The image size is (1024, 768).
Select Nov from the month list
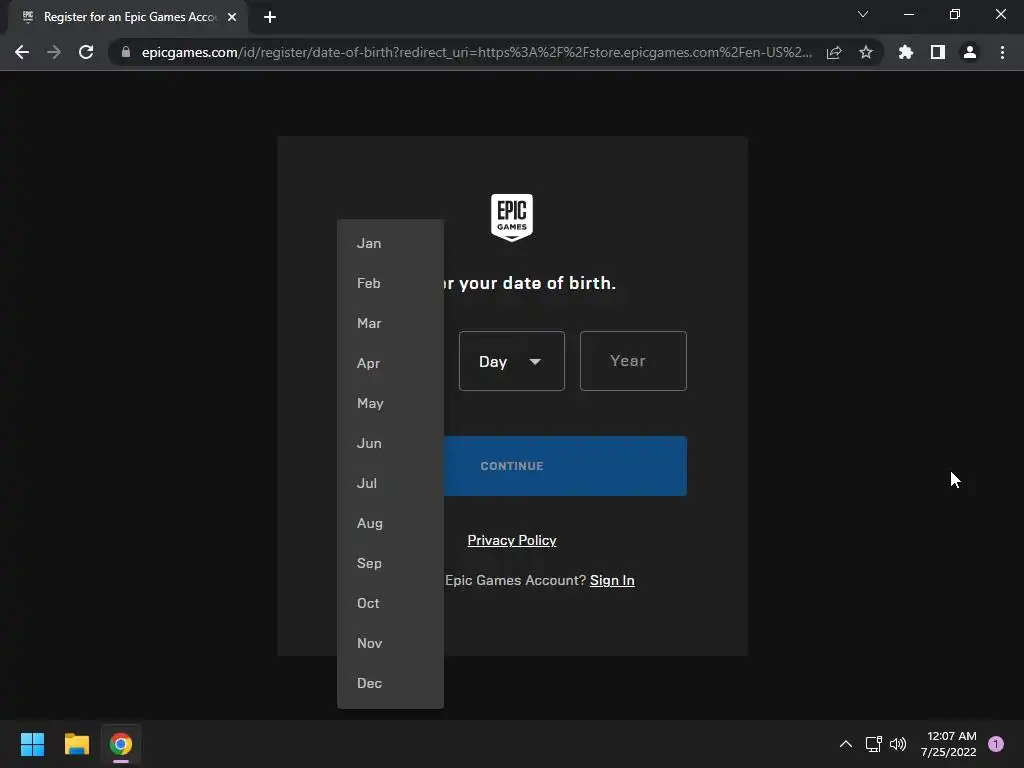[x=390, y=643]
